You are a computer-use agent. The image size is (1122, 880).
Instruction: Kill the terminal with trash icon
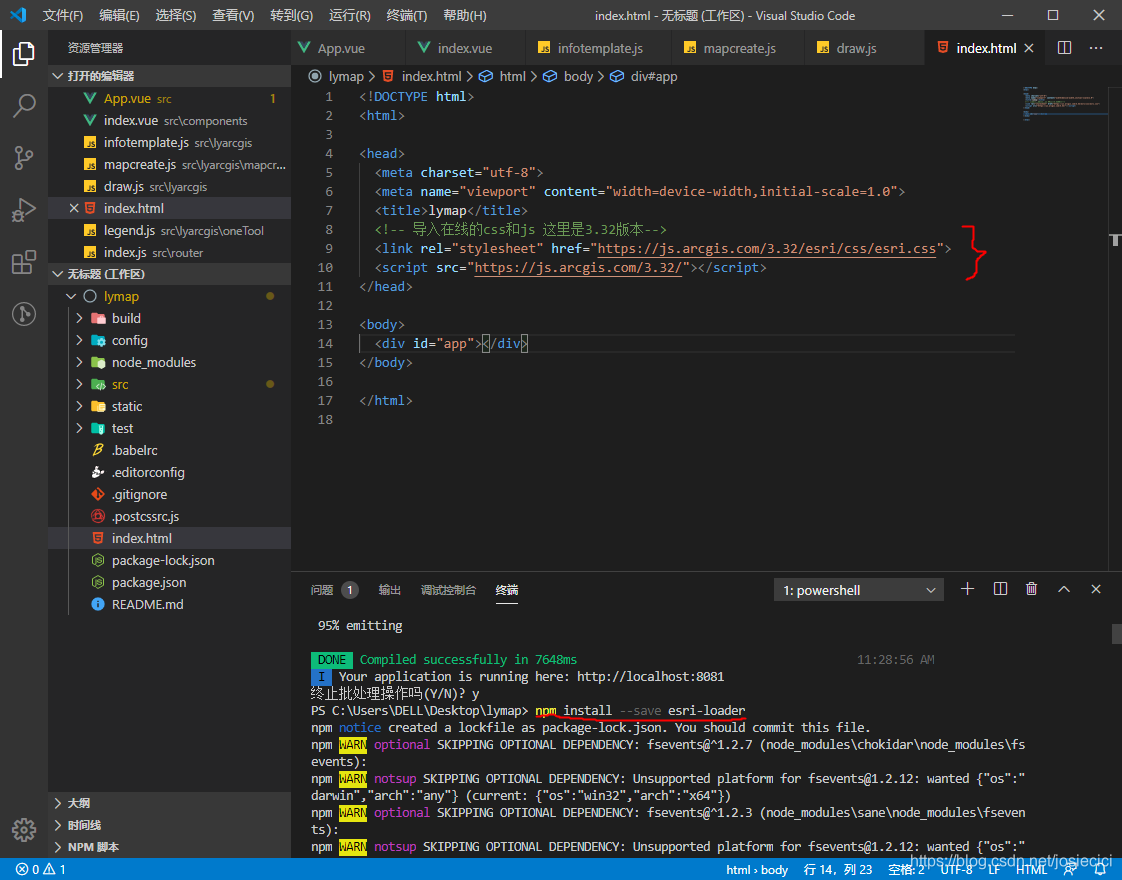coord(1031,590)
